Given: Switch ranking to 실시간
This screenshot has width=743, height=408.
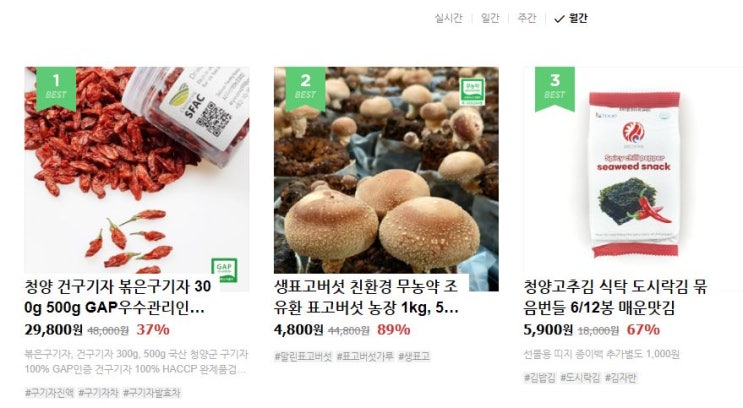Looking at the screenshot, I should tap(448, 18).
